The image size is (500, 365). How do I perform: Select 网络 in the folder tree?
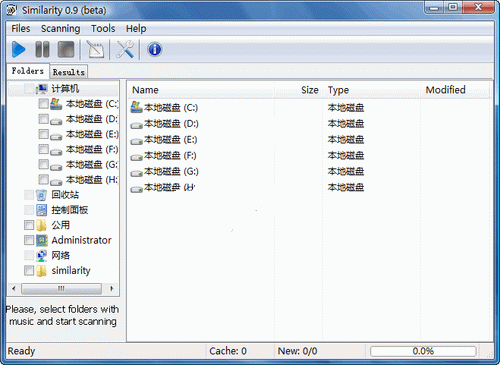pos(60,255)
